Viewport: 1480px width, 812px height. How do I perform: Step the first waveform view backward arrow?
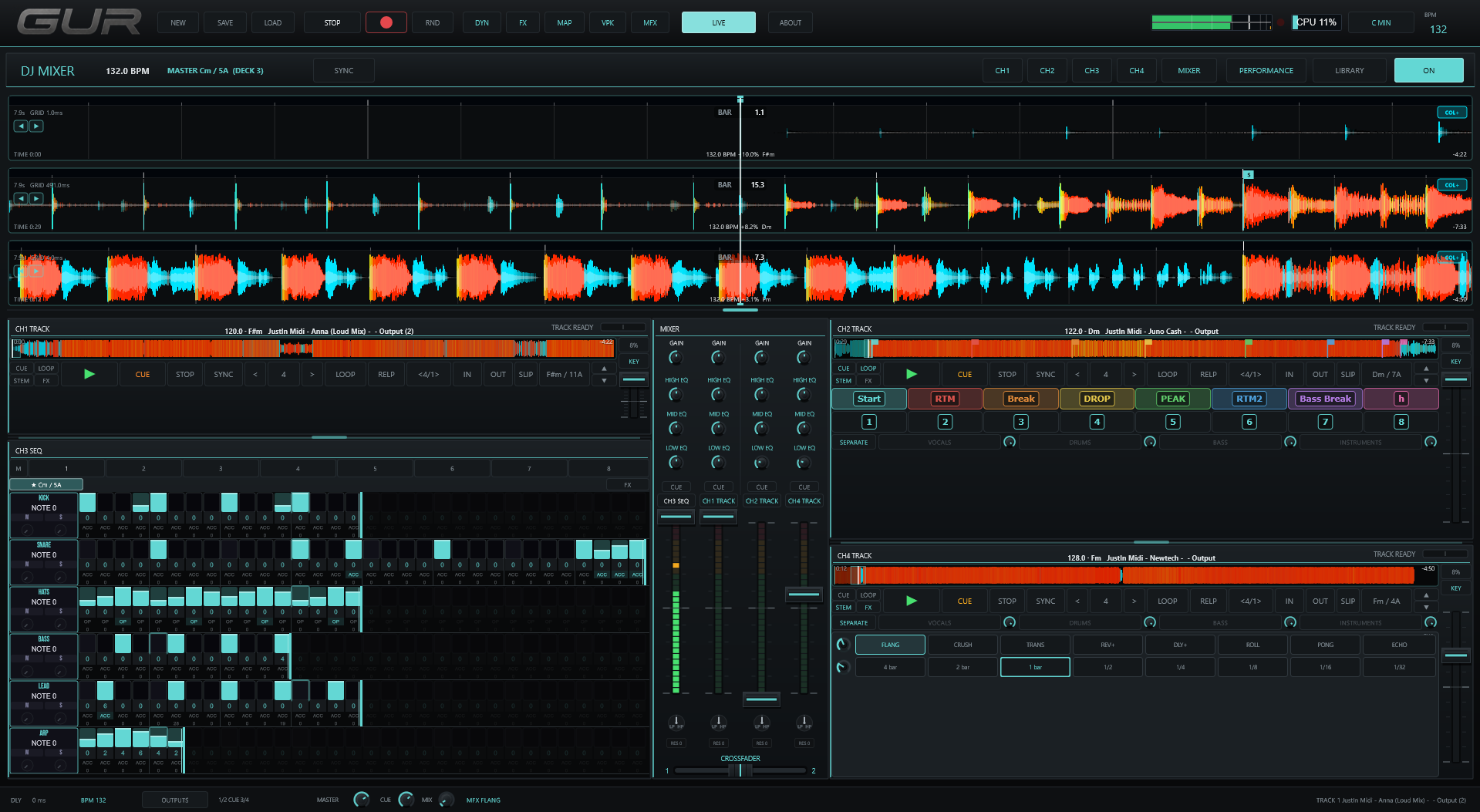point(21,126)
